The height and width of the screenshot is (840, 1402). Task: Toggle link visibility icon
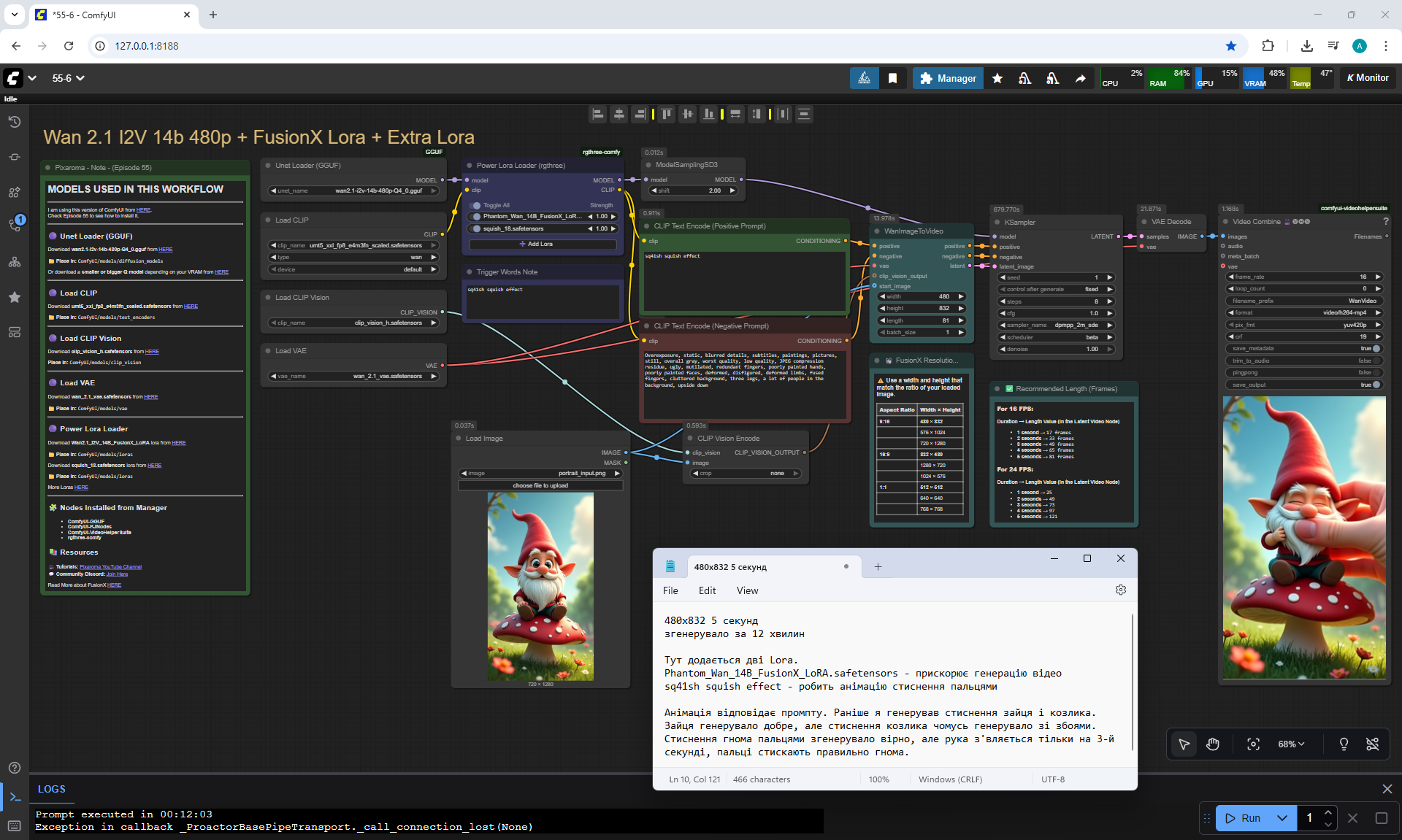[1372, 744]
